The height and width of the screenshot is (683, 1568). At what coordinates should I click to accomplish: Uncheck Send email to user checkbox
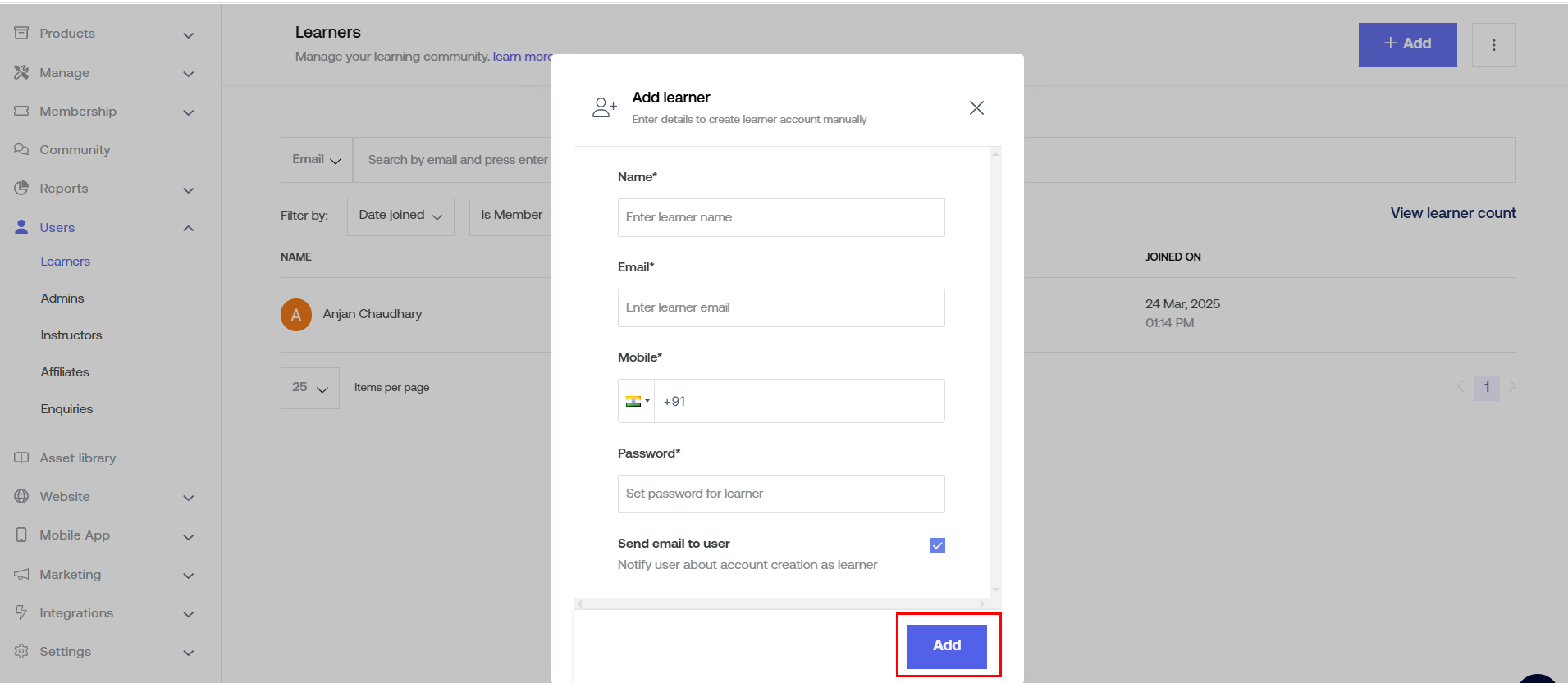click(x=937, y=545)
